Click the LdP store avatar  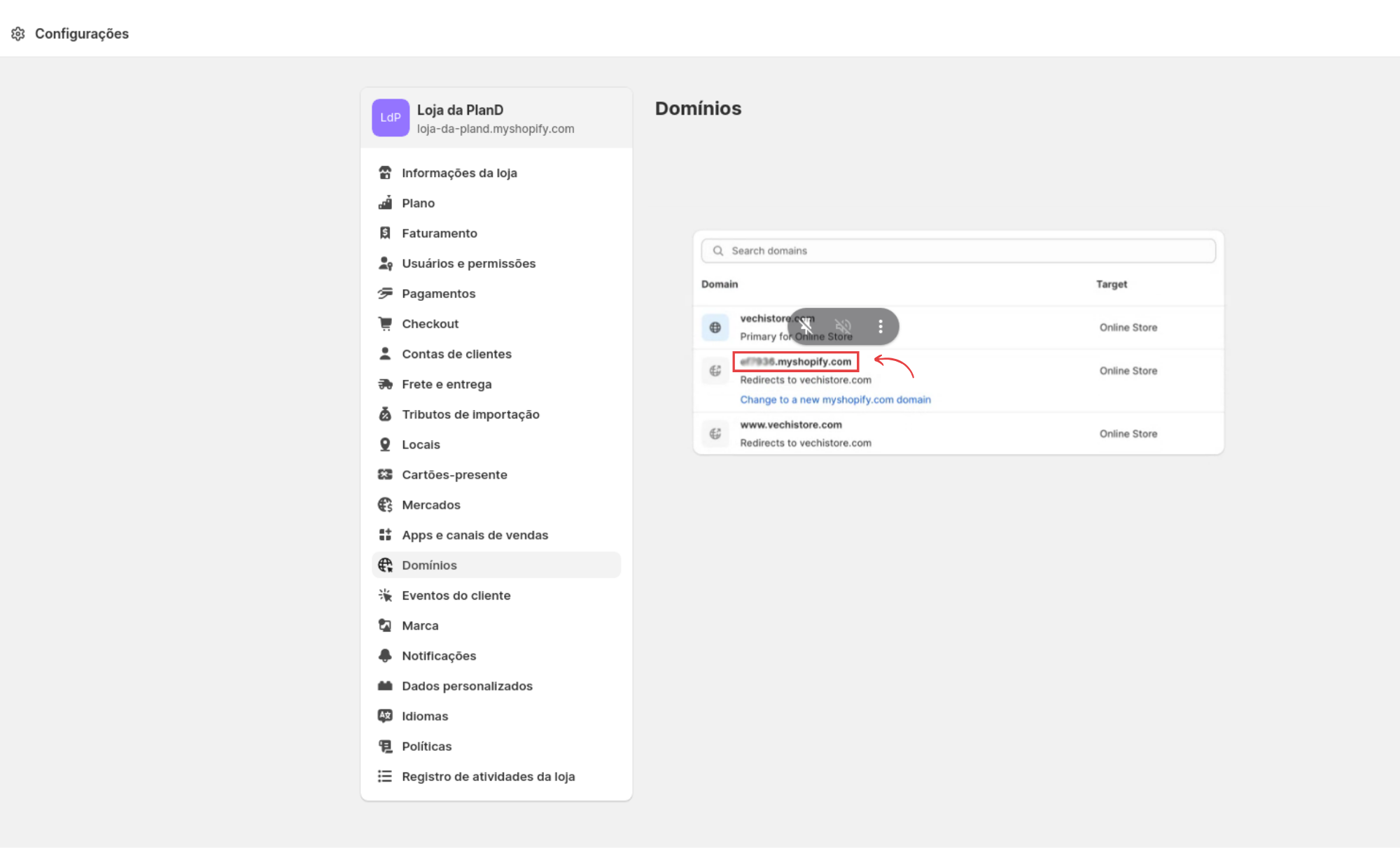[x=390, y=118]
